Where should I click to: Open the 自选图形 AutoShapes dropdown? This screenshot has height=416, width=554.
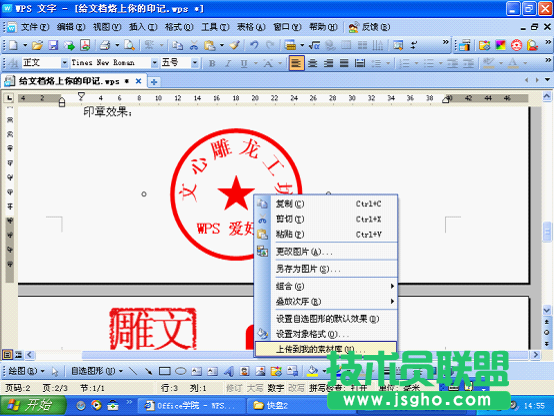97,371
